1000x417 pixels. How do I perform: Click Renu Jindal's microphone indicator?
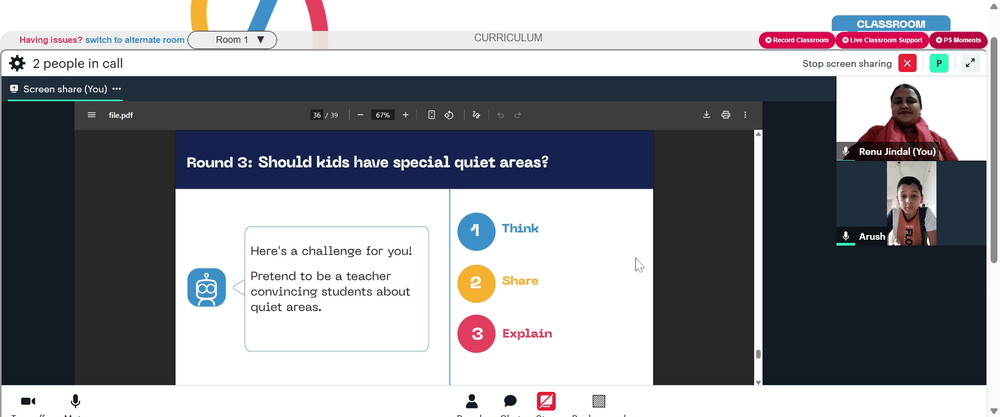coord(846,151)
